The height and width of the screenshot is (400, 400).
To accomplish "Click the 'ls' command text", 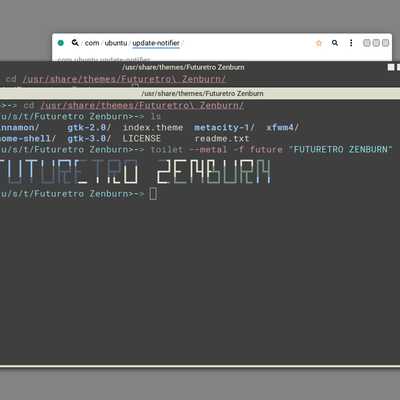I will 156,116.
